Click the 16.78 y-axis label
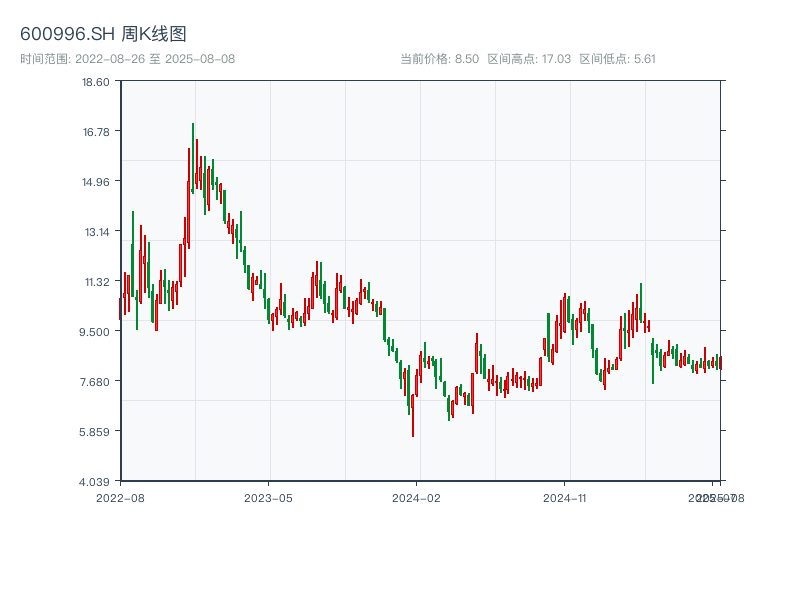Image resolution: width=800 pixels, height=600 pixels. pos(96,131)
